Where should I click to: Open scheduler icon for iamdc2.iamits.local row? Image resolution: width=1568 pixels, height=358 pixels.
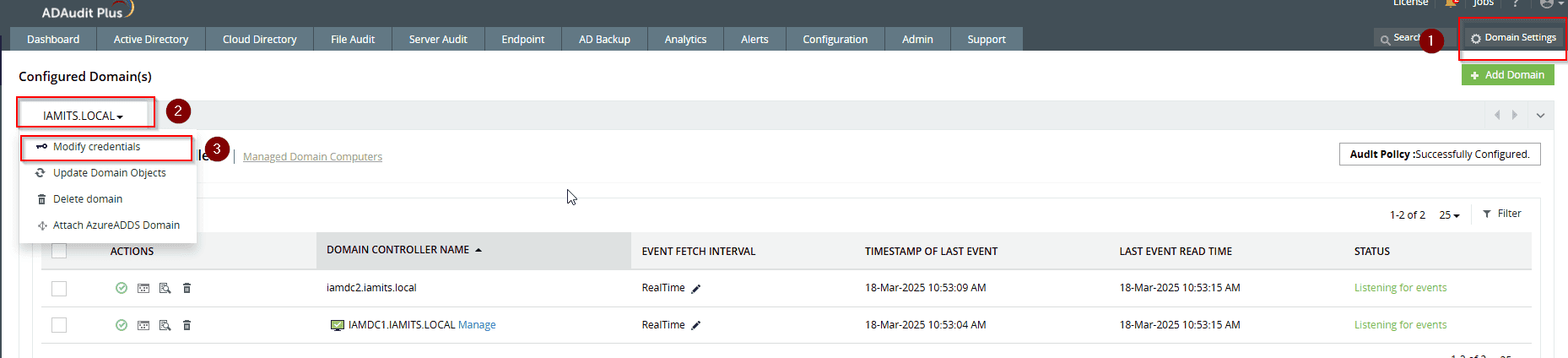click(x=143, y=289)
